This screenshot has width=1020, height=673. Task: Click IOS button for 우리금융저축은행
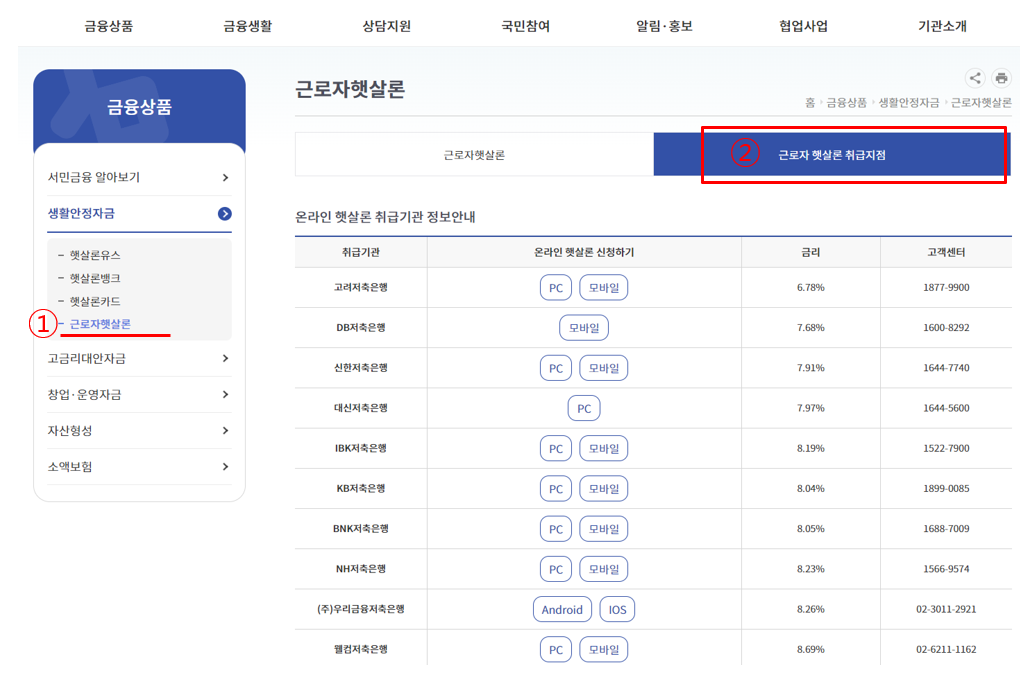click(616, 608)
